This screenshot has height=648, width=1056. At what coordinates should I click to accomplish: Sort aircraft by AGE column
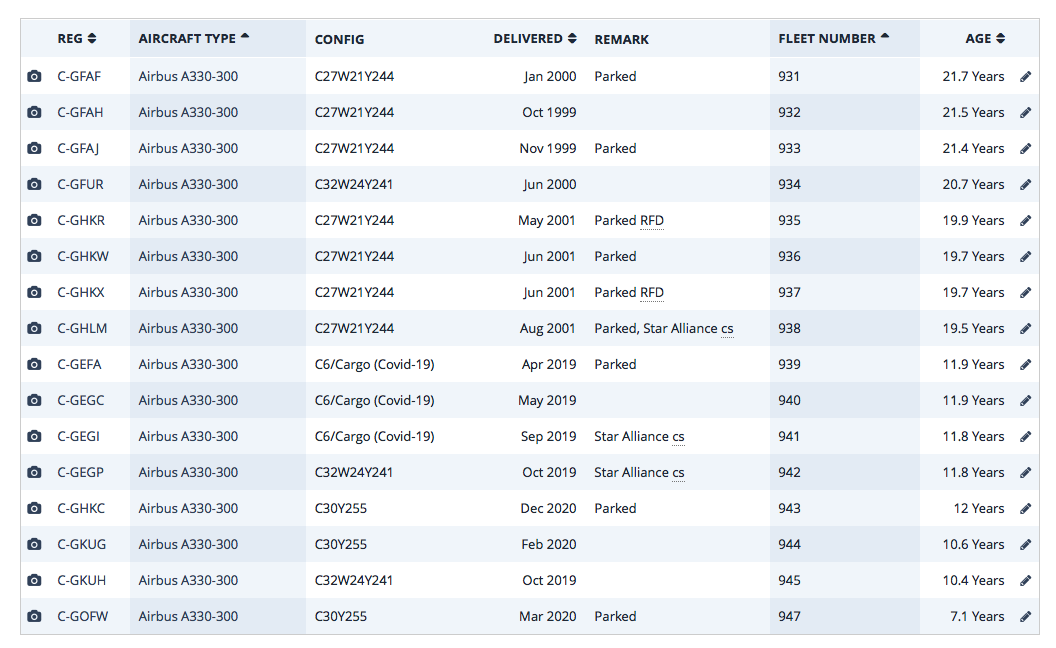(985, 39)
